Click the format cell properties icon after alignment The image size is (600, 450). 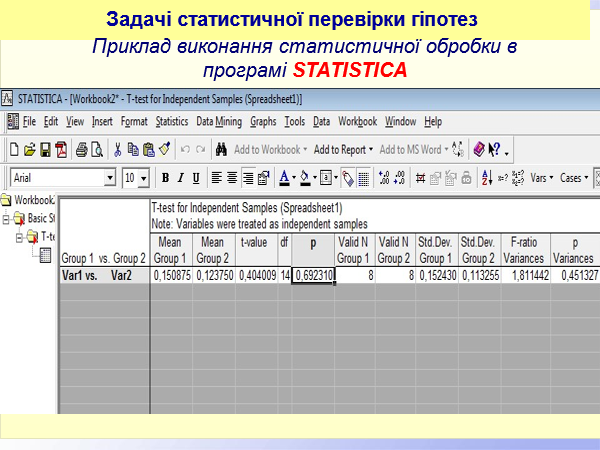click(263, 178)
